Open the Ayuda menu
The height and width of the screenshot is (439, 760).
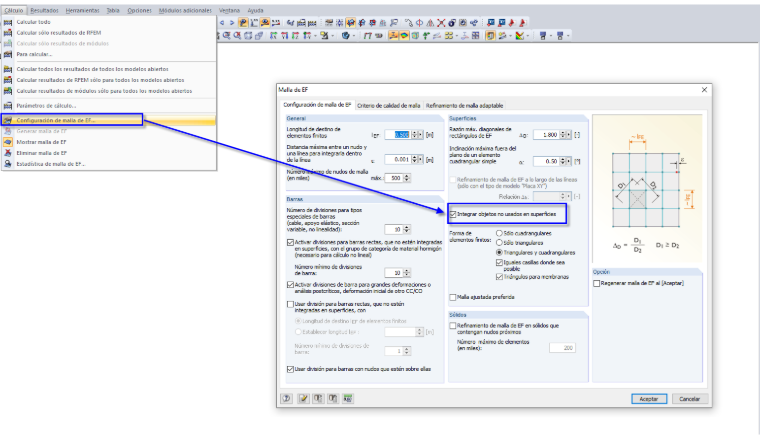click(x=255, y=10)
